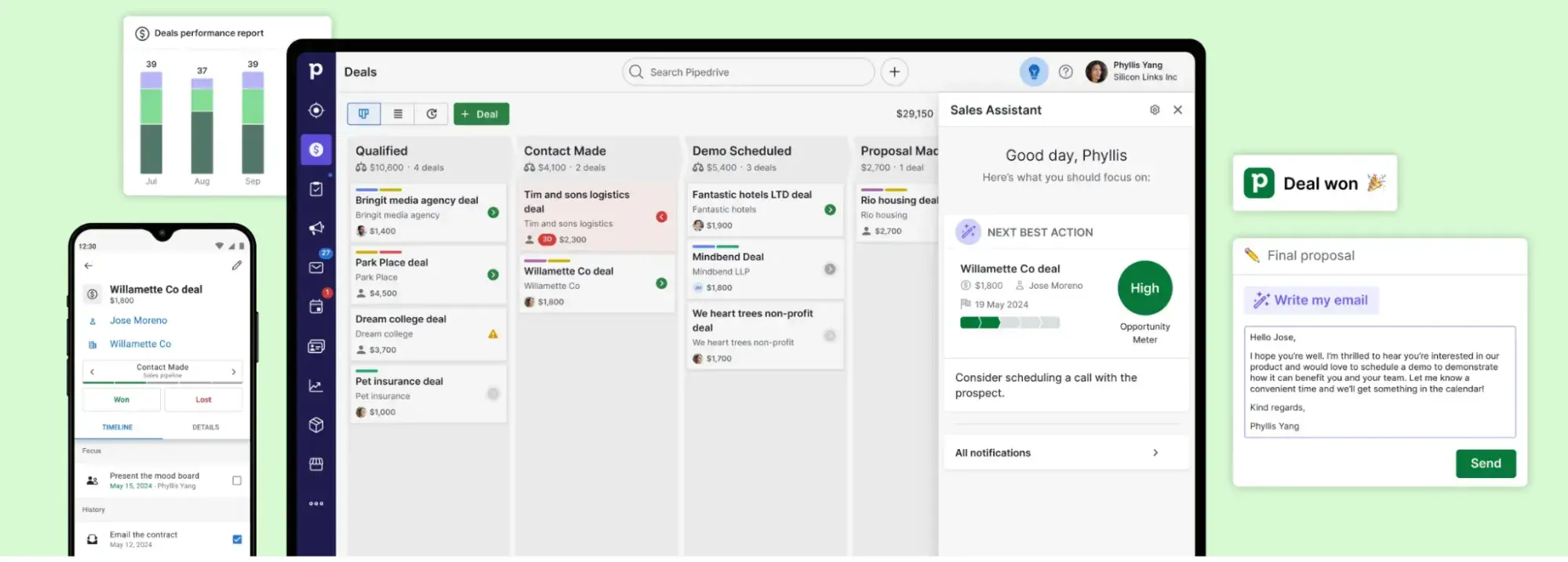Select pipeline kanban view toggle
The height and width of the screenshot is (562, 1568).
coord(364,114)
